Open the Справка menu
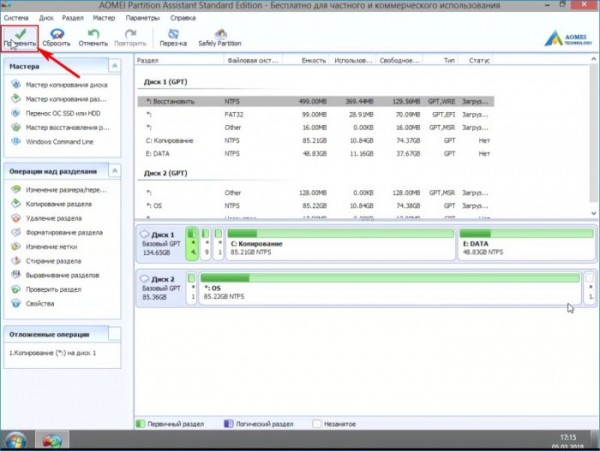 [x=183, y=18]
